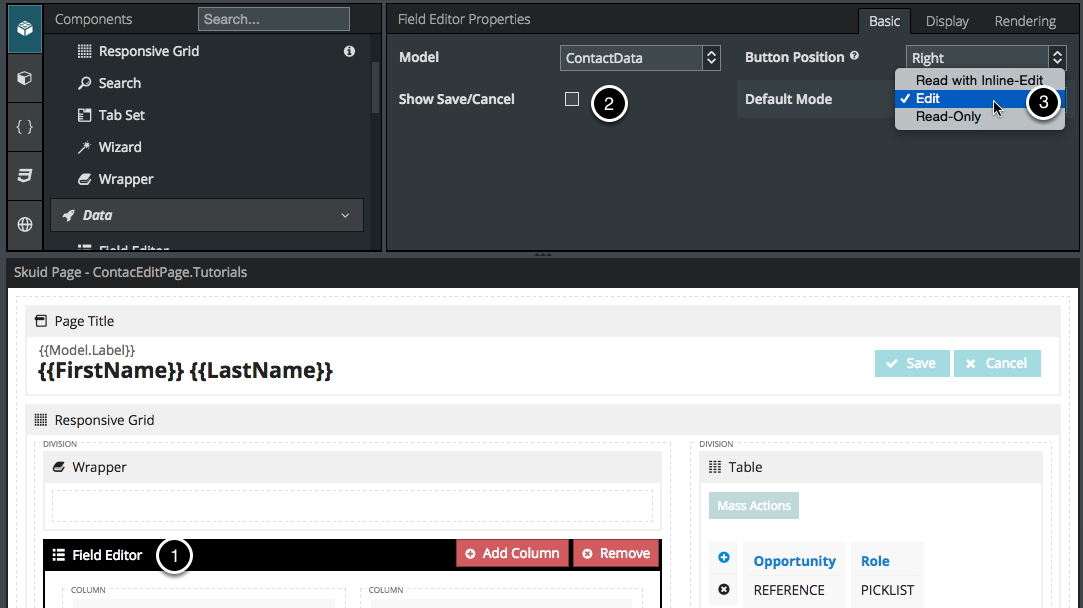This screenshot has width=1083, height=608.
Task: Click the Button Position help icon
Action: pos(854,57)
